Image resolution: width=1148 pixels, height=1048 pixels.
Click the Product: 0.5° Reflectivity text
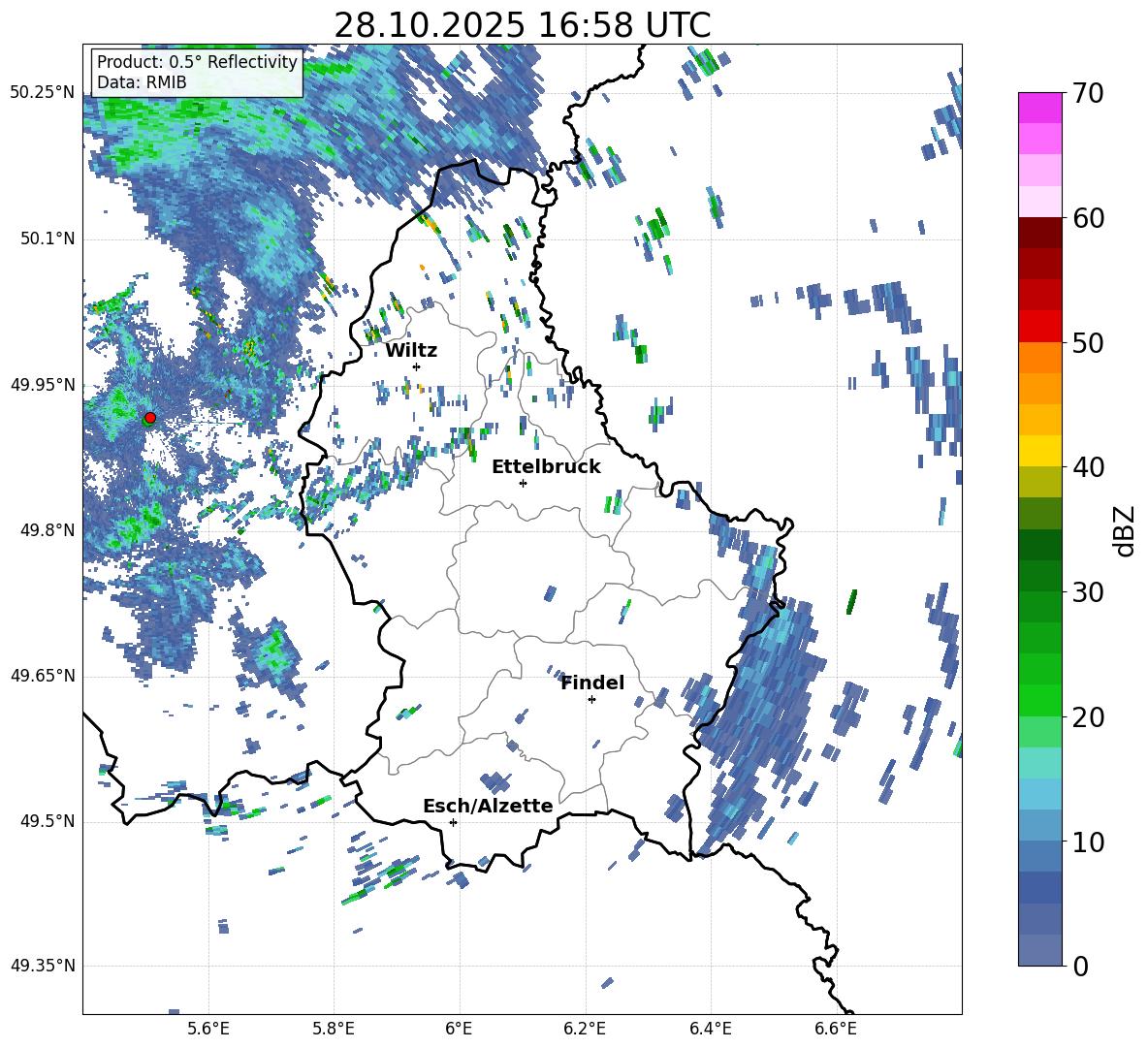click(x=197, y=61)
